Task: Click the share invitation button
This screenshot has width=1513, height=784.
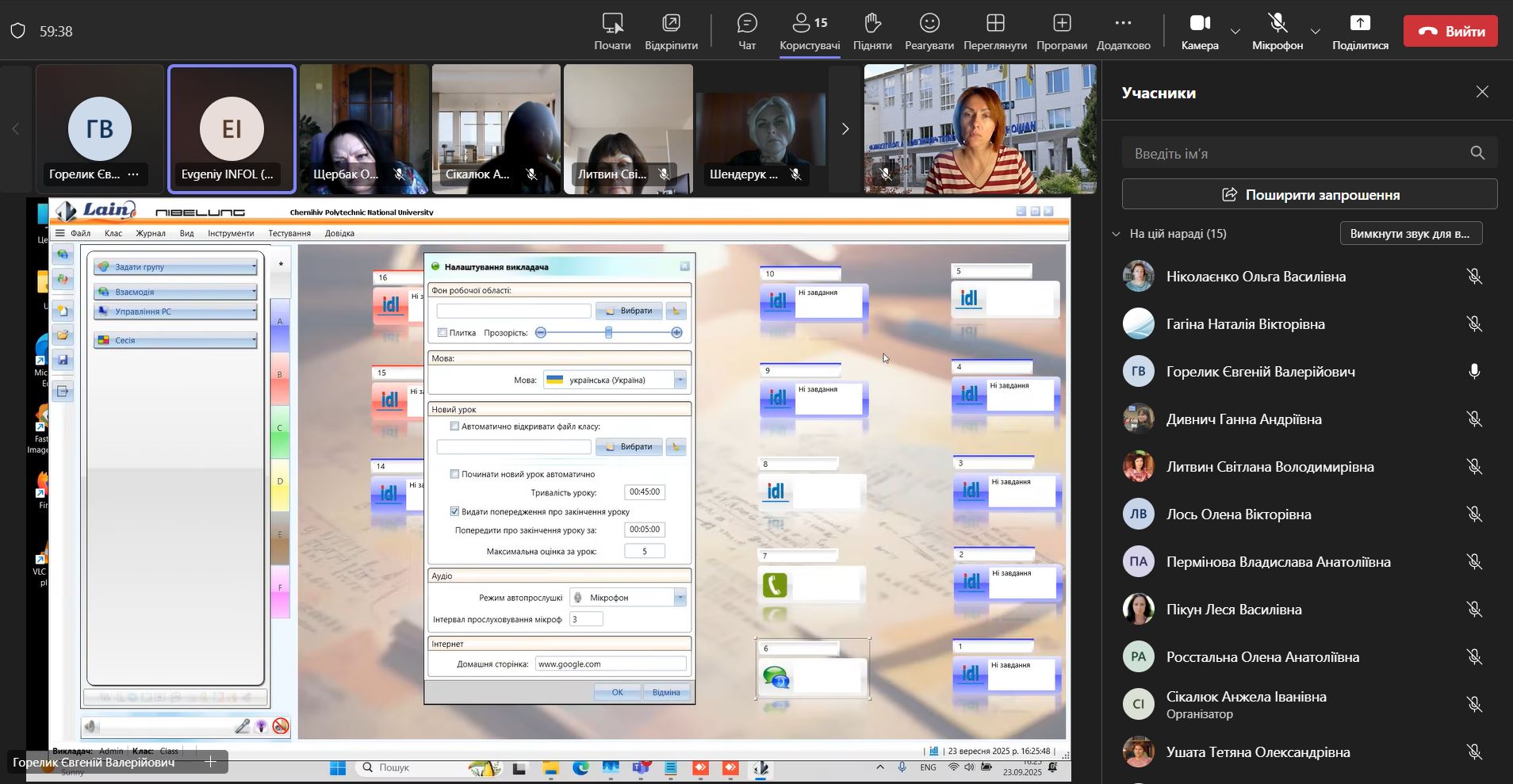Action: (x=1309, y=194)
